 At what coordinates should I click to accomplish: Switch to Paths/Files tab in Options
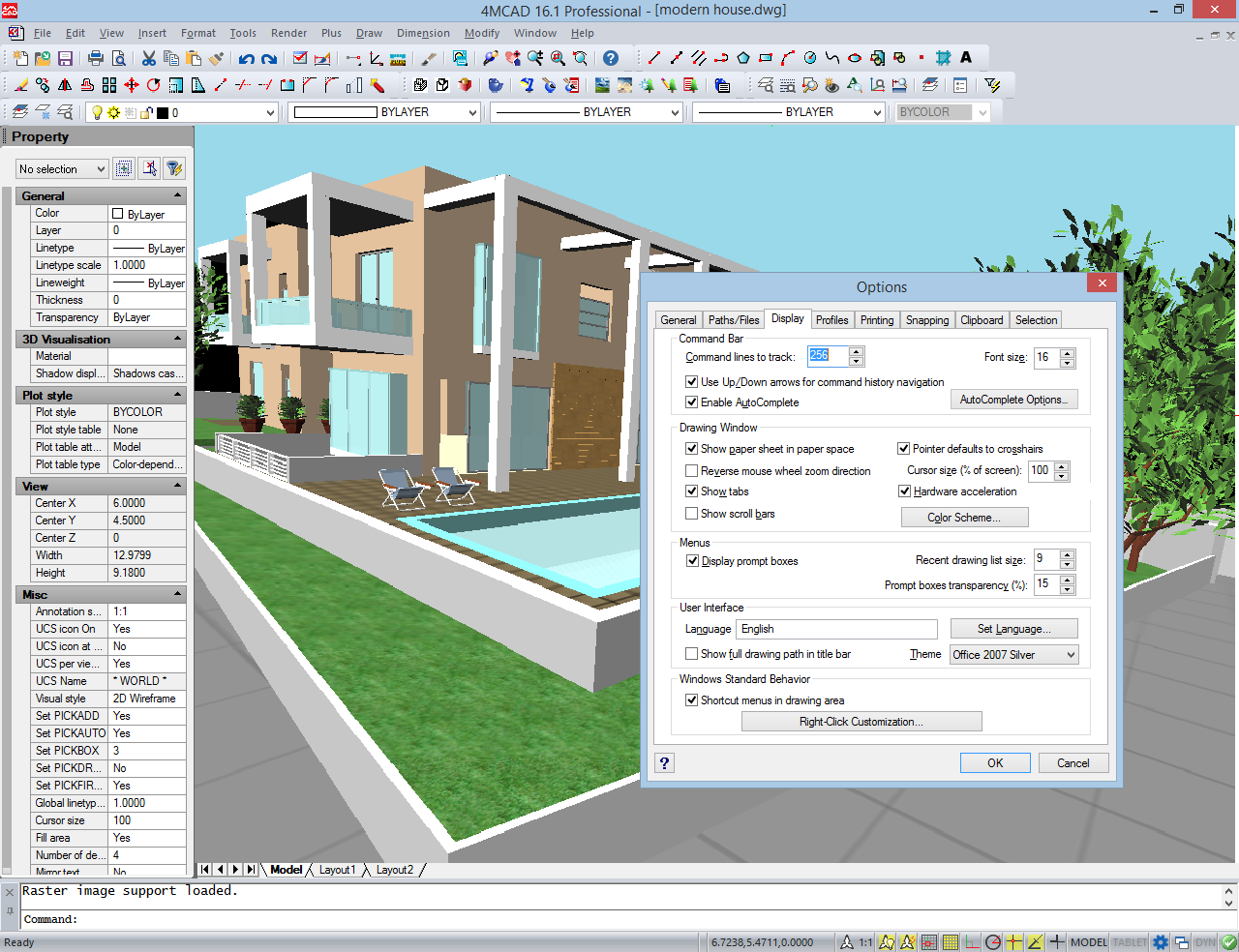[734, 320]
